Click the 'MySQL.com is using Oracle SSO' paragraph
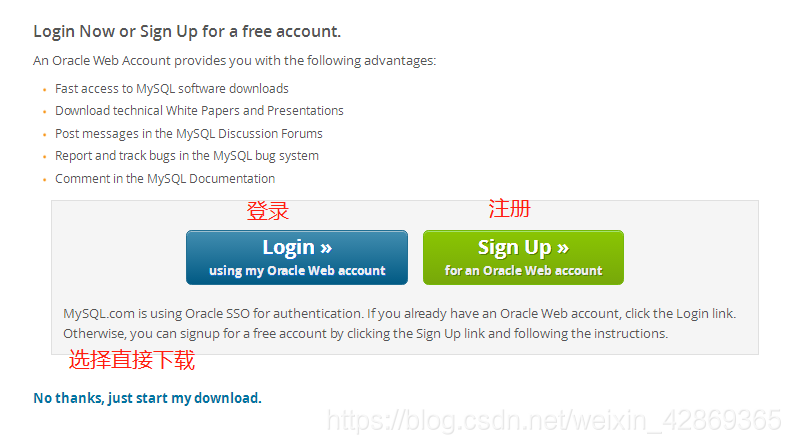 [x=400, y=323]
